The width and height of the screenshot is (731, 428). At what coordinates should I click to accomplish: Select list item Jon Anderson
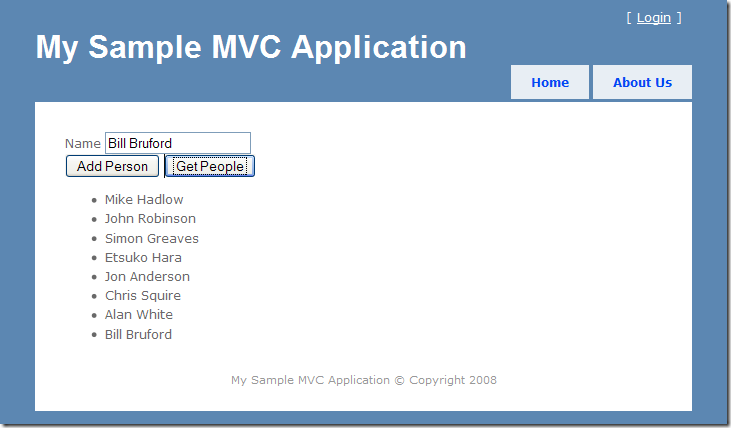[147, 276]
